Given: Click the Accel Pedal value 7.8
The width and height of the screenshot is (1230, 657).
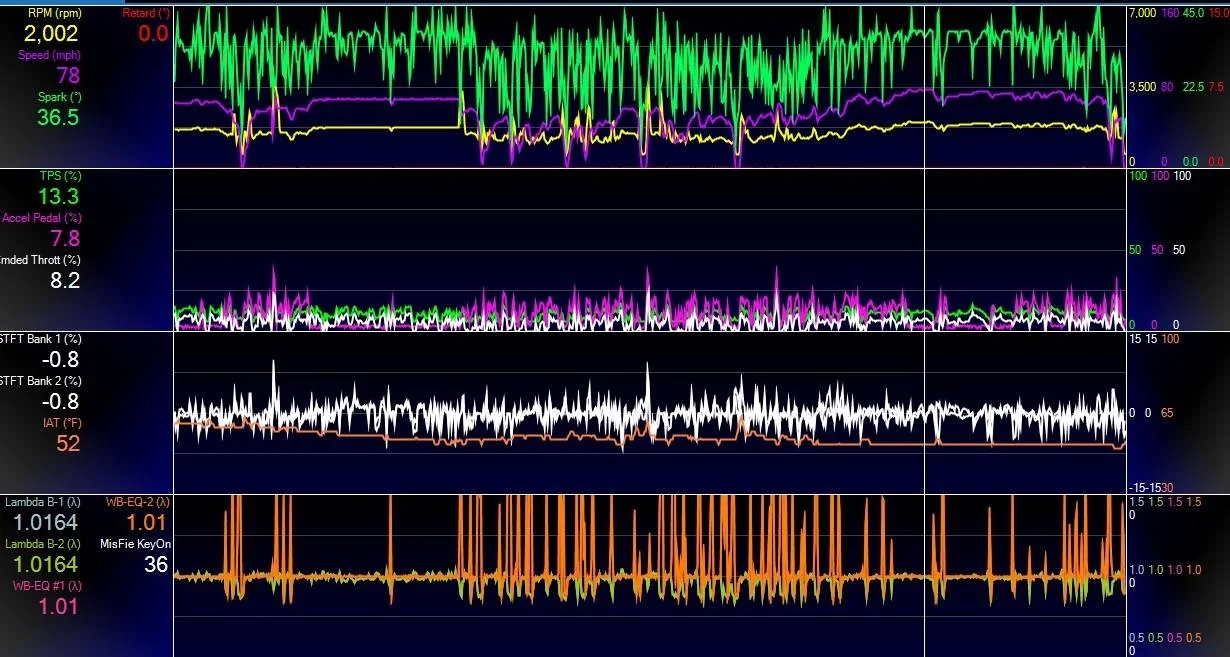Looking at the screenshot, I should pos(65,238).
